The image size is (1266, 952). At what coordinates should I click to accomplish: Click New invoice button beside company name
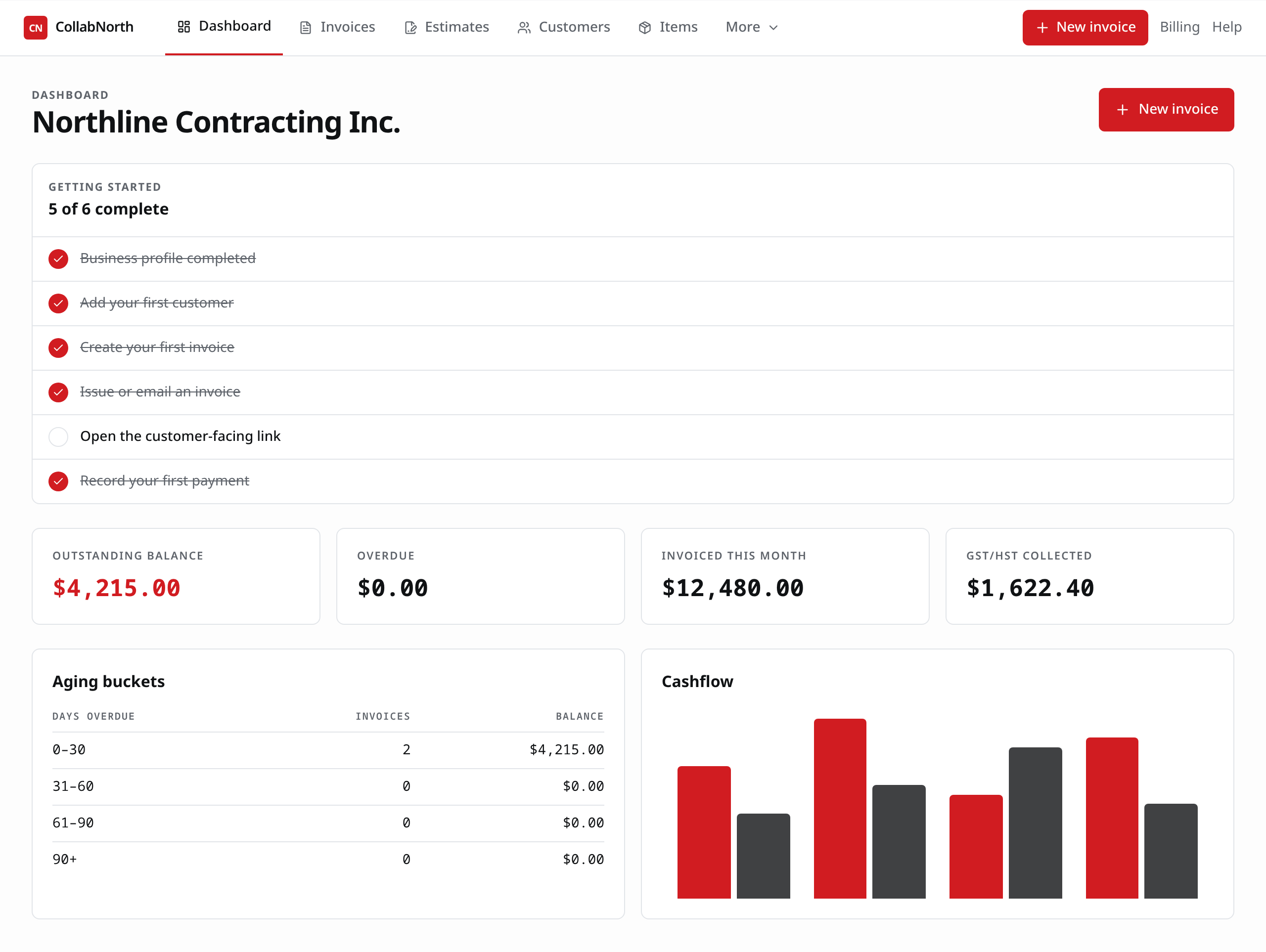[1166, 109]
